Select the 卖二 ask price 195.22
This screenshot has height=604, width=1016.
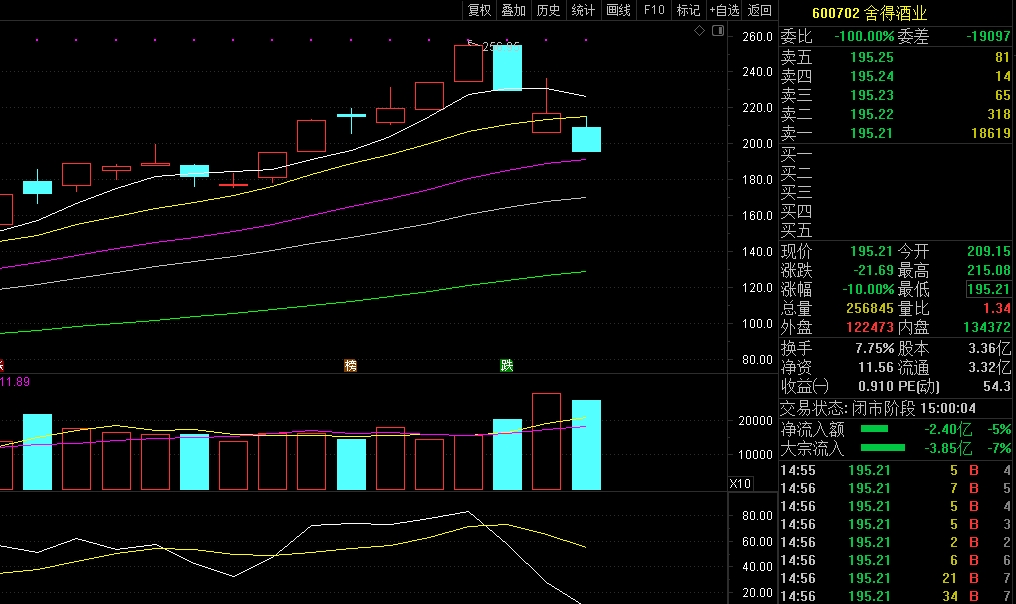[872, 114]
